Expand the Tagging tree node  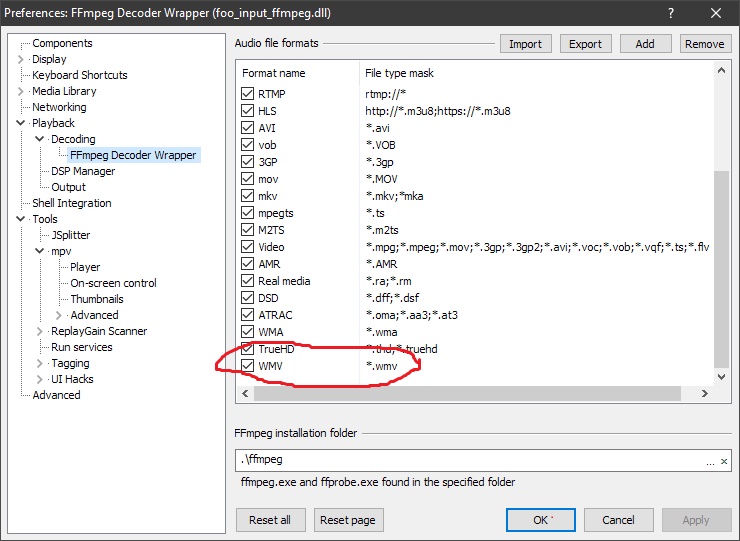click(40, 363)
